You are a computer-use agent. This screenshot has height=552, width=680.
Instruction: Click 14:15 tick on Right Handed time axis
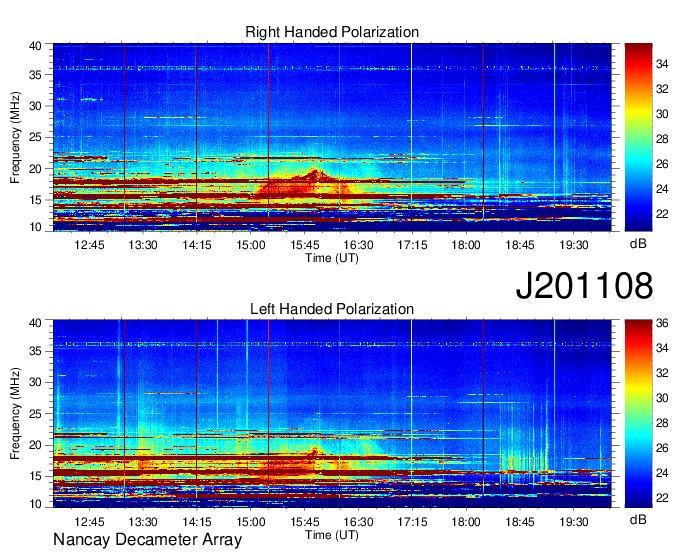(x=197, y=245)
